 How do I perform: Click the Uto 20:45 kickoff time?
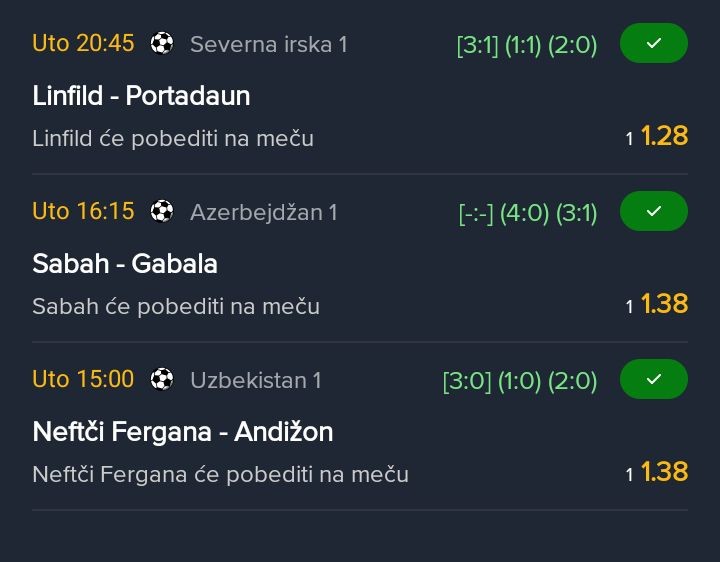coord(83,43)
